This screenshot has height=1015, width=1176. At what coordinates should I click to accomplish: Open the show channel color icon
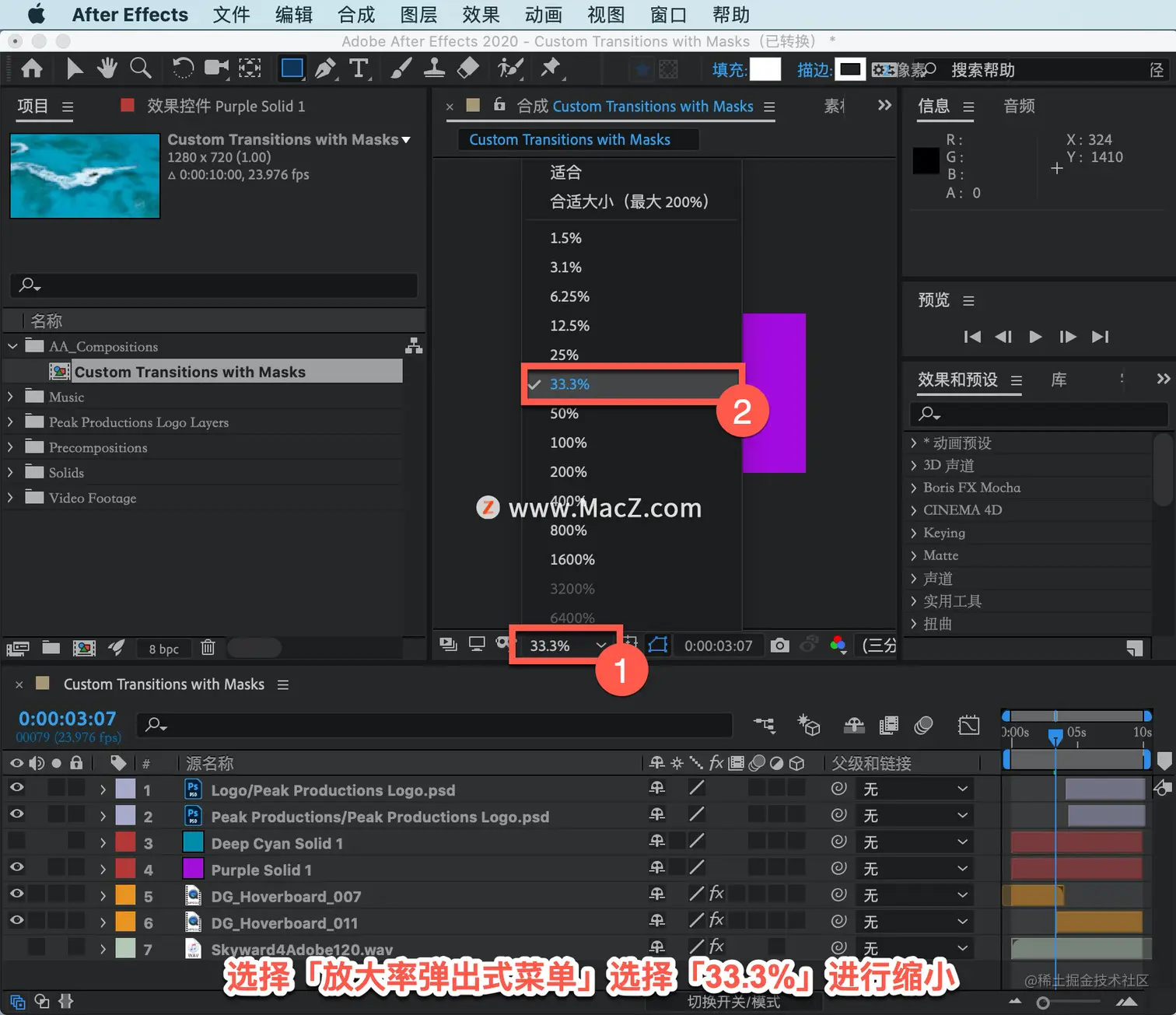(838, 646)
